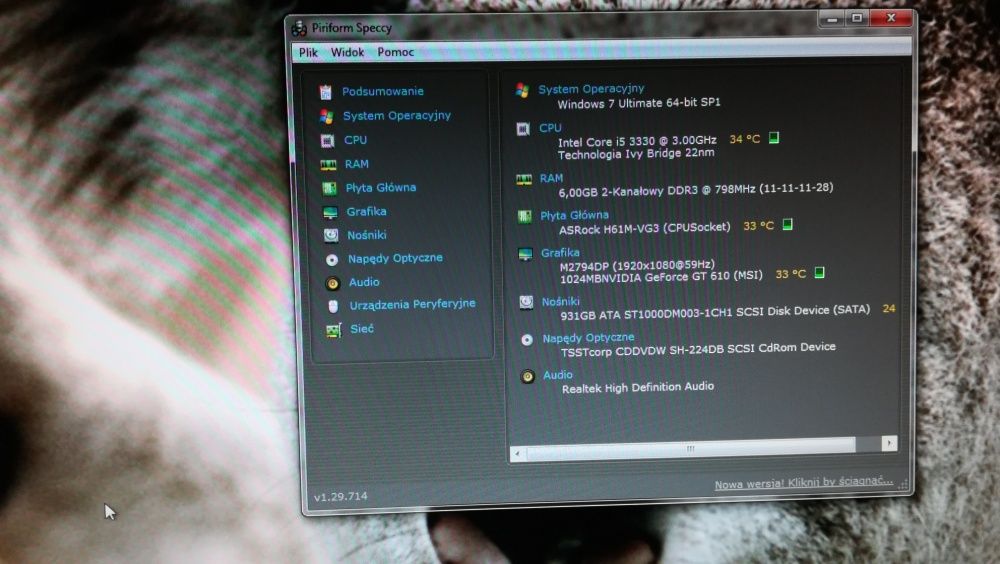Screen dimensions: 1000x564
Task: Select System Operacyjny in the sidebar
Action: (x=397, y=115)
